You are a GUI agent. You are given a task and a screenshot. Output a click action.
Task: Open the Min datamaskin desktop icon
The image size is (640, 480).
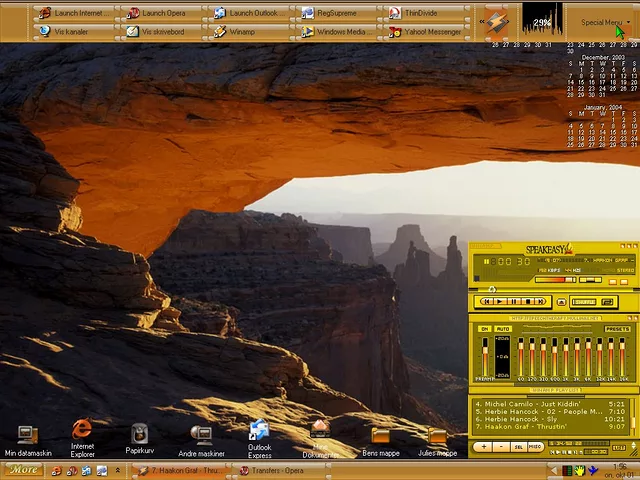tap(28, 441)
